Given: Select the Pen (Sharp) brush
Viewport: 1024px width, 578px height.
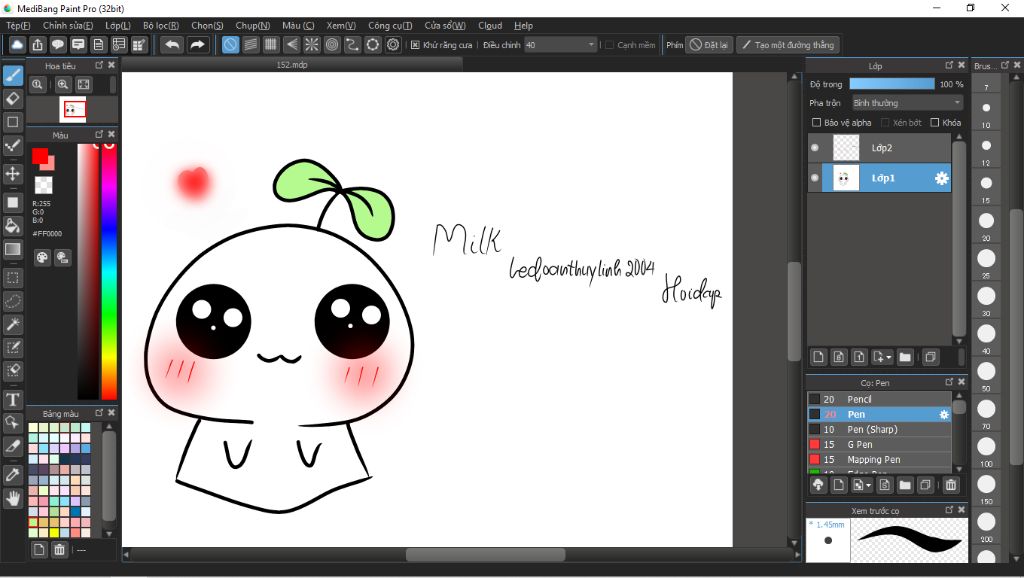Looking at the screenshot, I should pyautogui.click(x=879, y=429).
